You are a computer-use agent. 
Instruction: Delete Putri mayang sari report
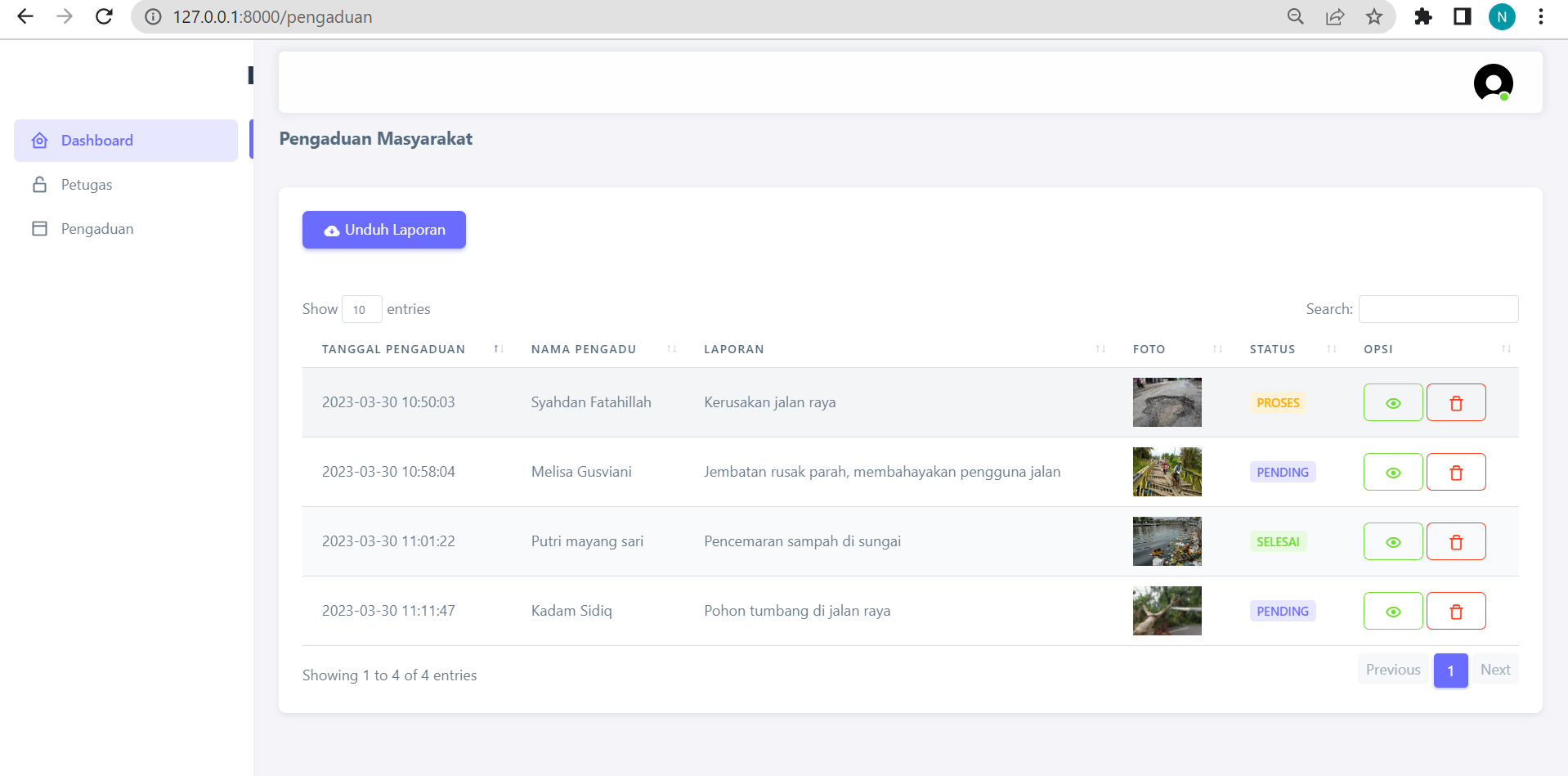[1456, 541]
